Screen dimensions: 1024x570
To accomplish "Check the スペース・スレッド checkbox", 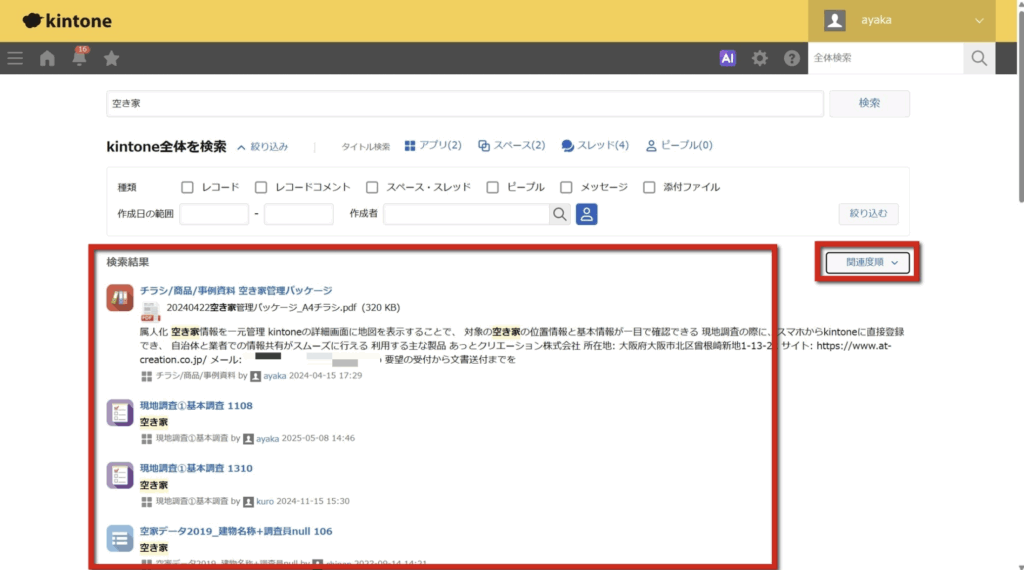I will point(372,187).
